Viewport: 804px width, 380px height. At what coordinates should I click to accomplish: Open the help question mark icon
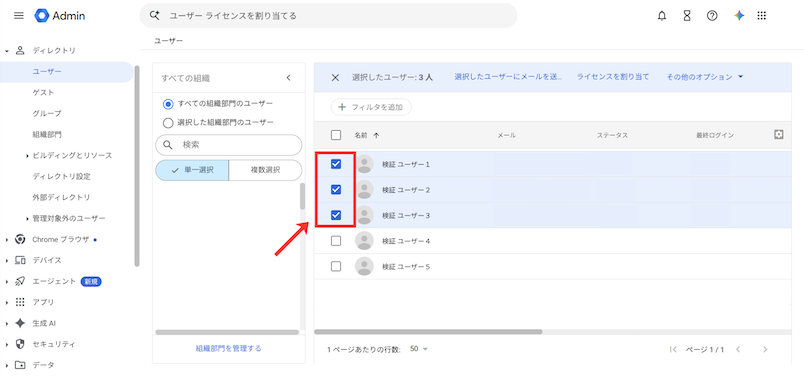pos(712,16)
